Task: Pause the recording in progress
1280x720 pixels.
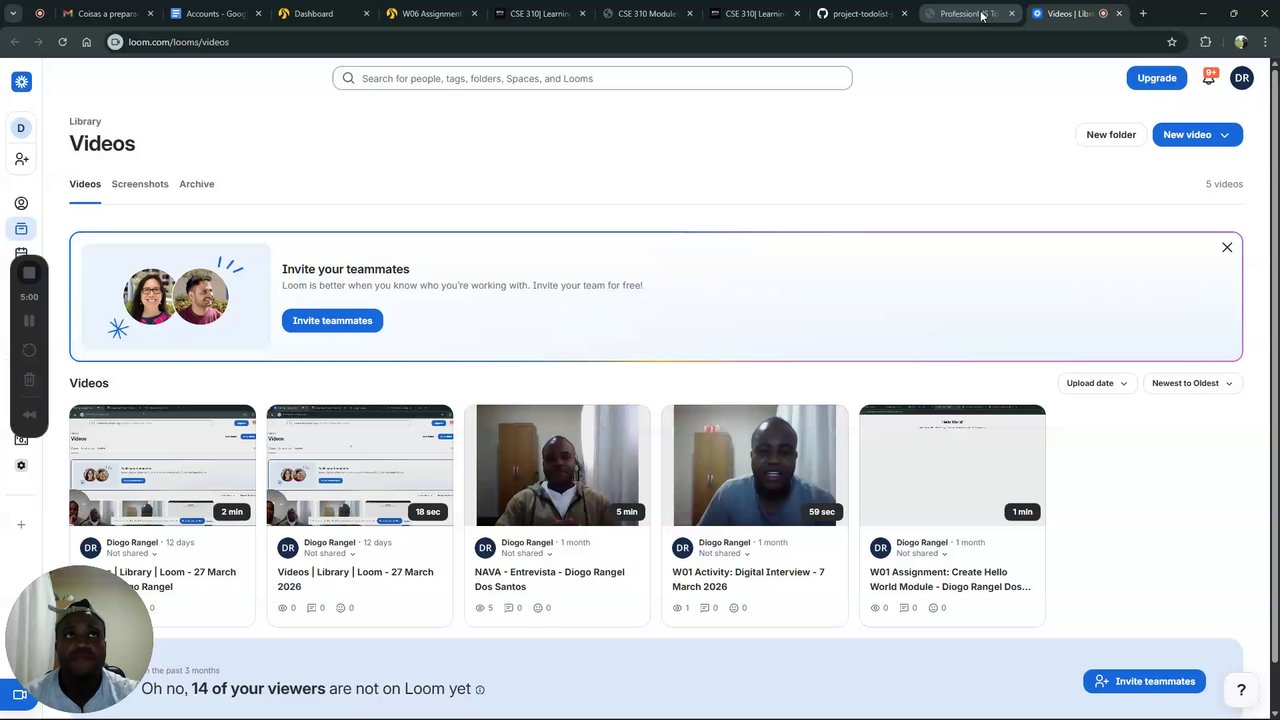Action: (x=29, y=321)
